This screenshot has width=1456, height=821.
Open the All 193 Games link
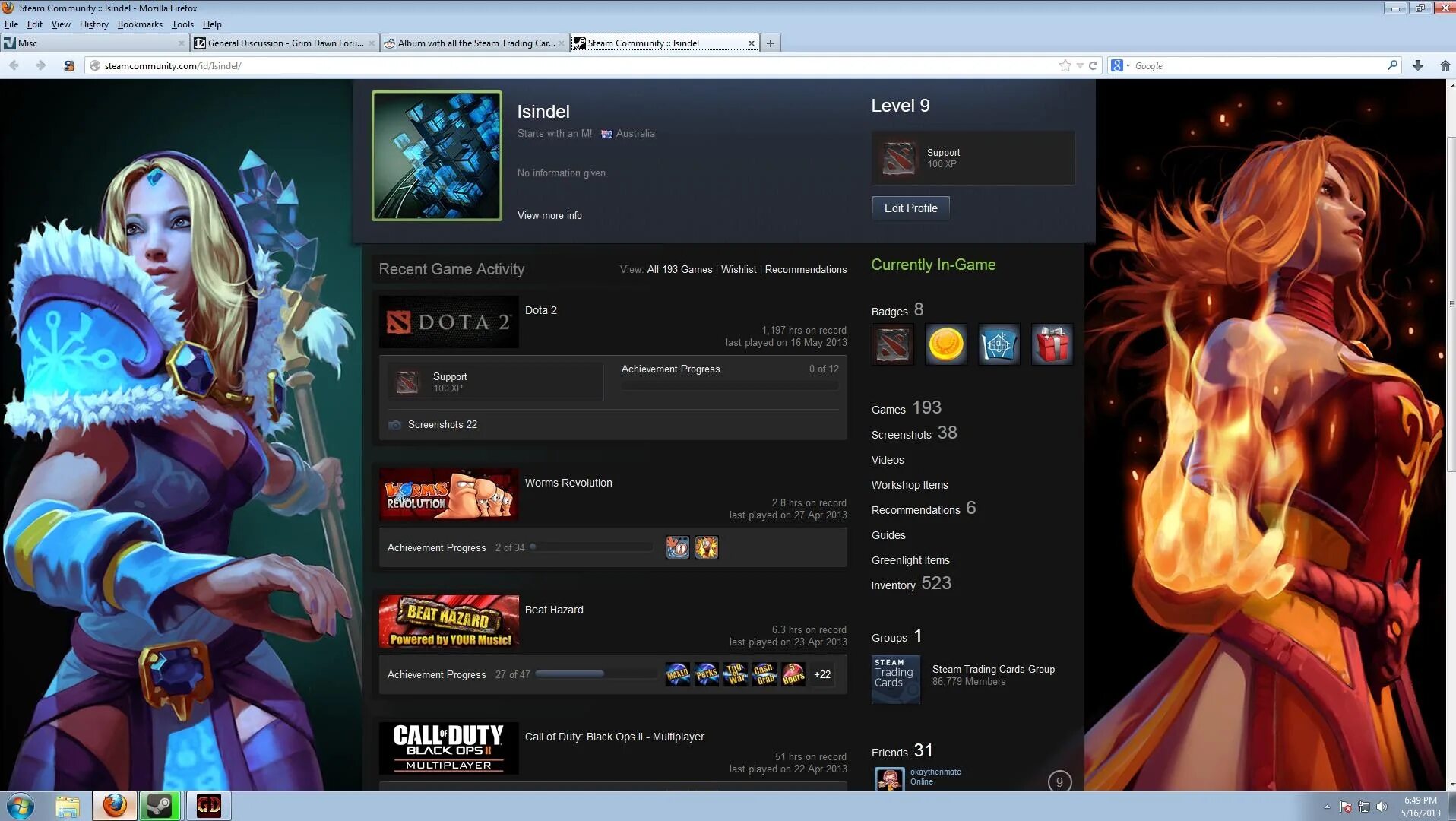point(679,270)
